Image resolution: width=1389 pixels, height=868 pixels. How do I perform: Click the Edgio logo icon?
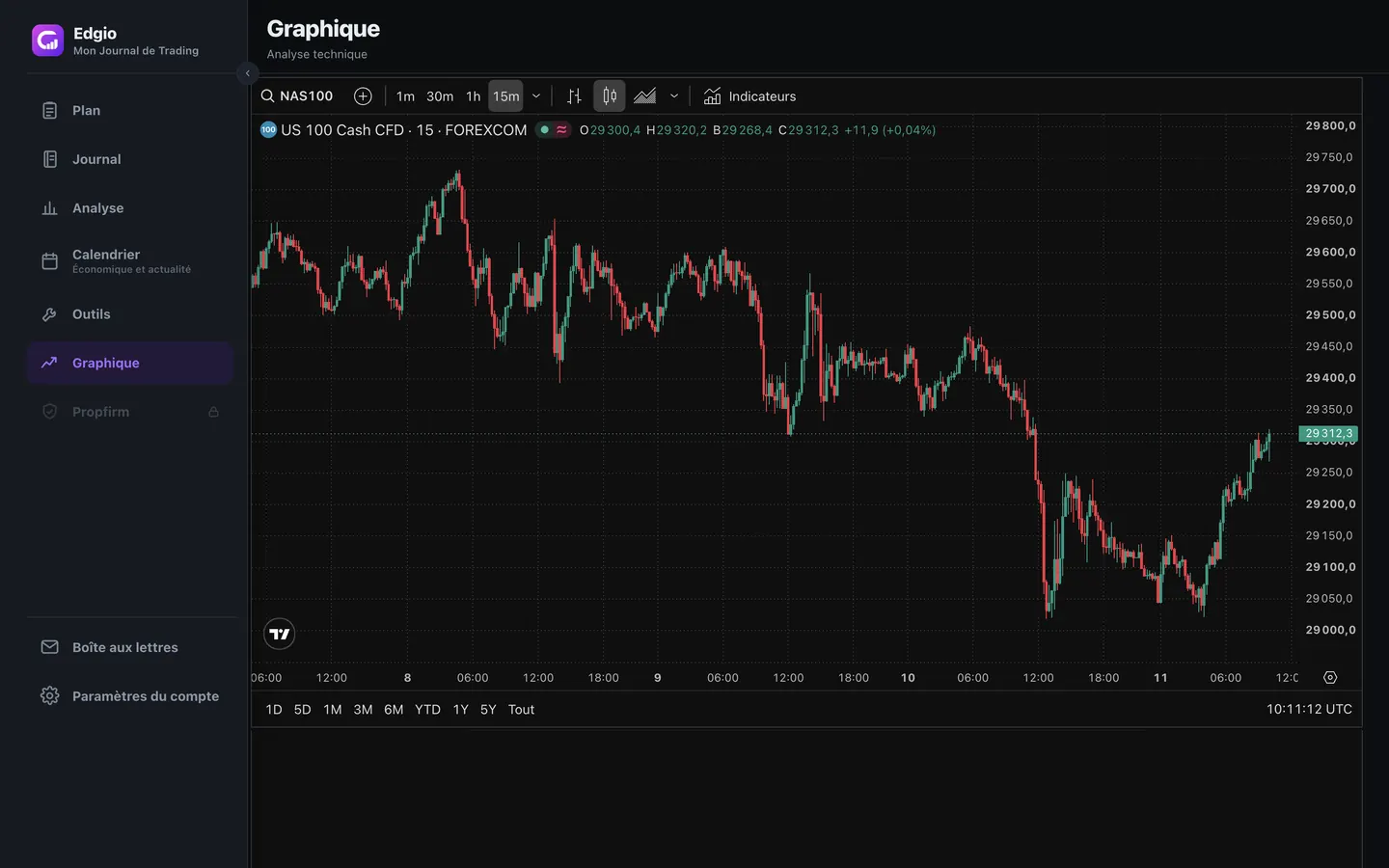[x=47, y=41]
